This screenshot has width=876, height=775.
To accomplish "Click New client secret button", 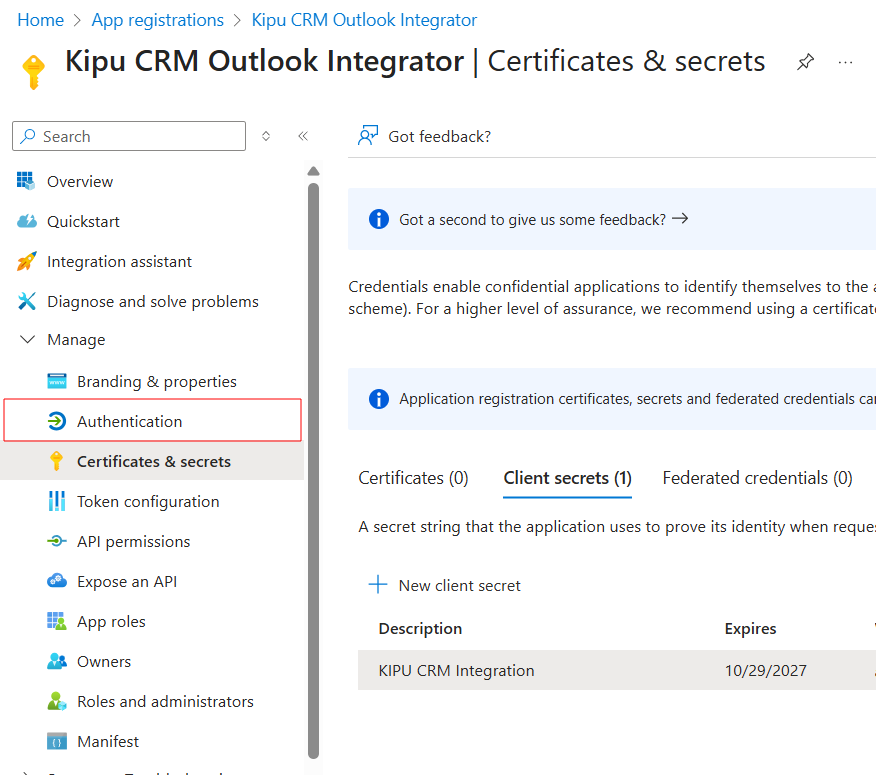I will pyautogui.click(x=445, y=585).
